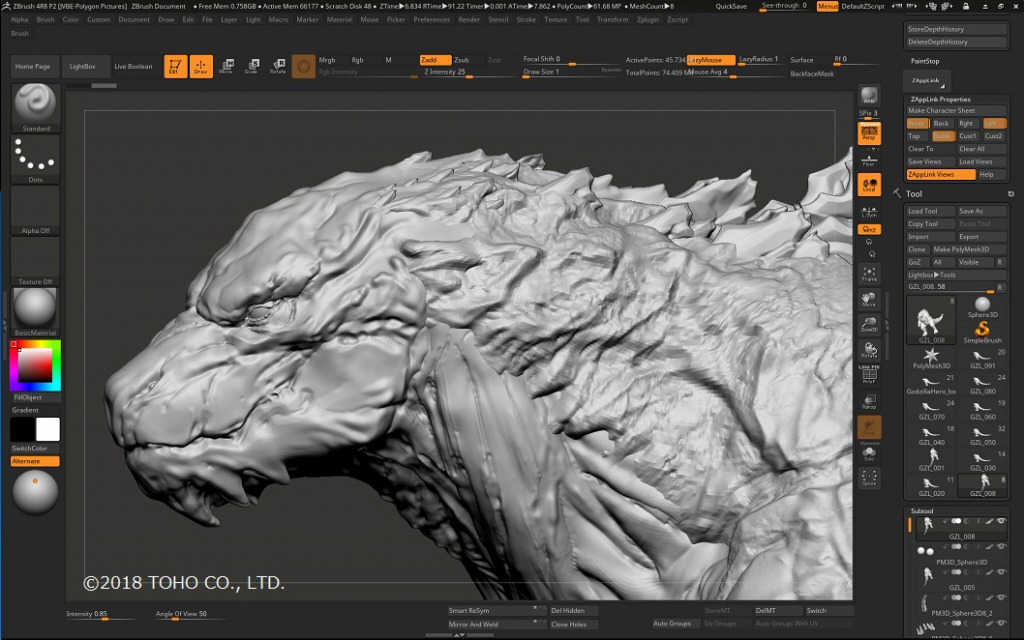
Task: Click the QuickSave button
Action: coord(731,7)
